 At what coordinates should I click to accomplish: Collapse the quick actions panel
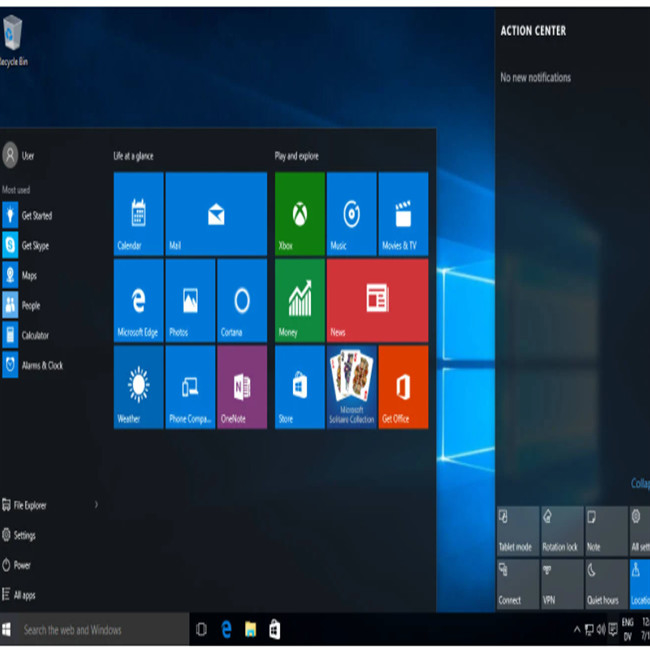pos(640,483)
